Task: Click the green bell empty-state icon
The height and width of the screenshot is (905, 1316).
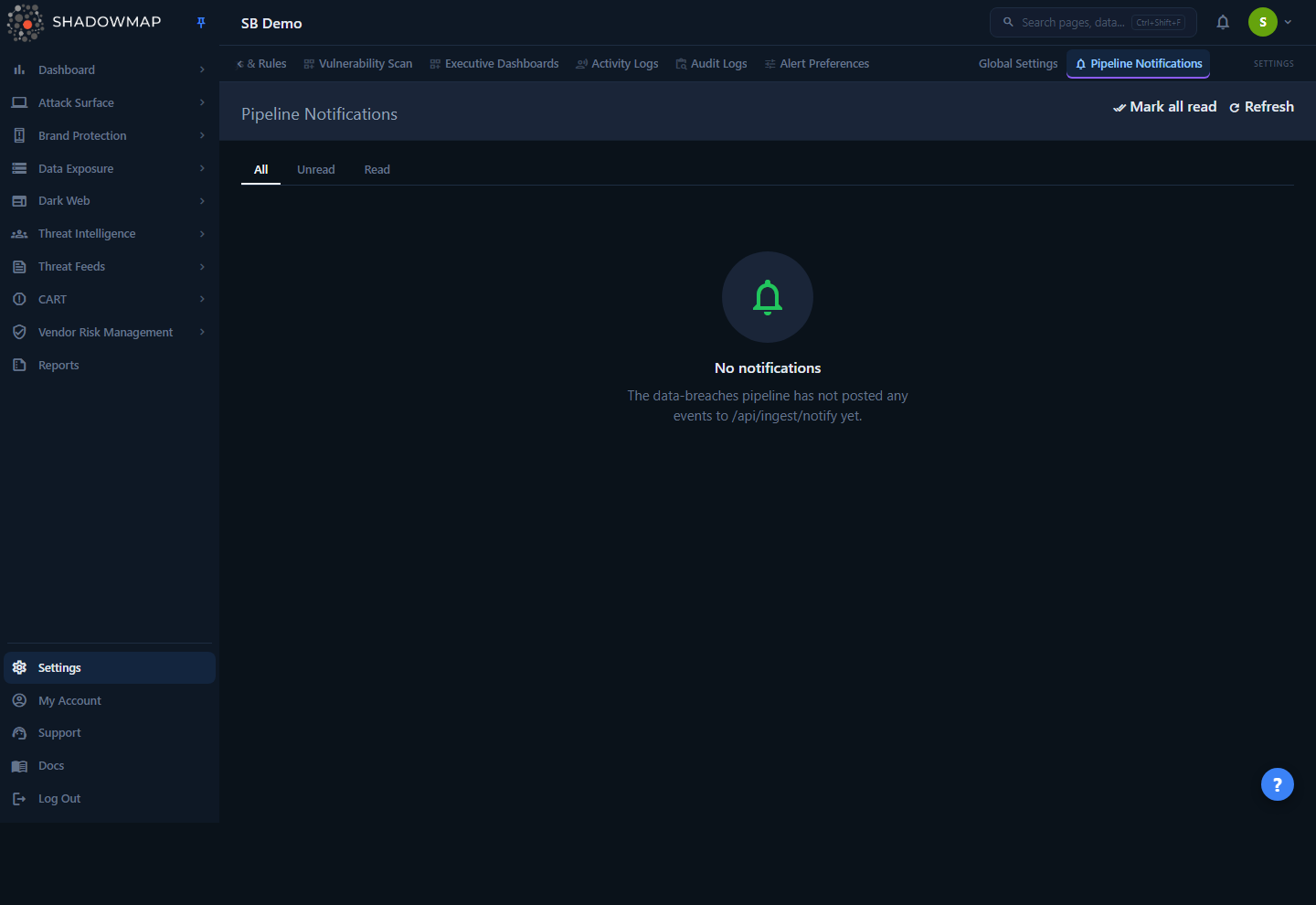Action: coord(768,297)
